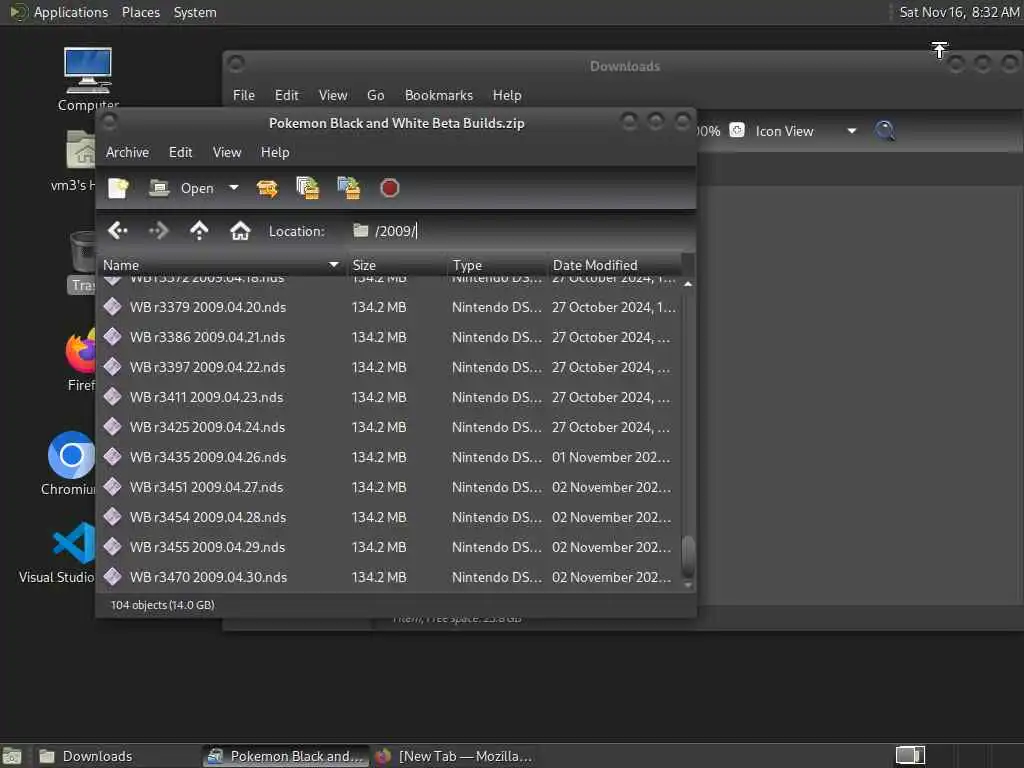
Task: Open the Archive menu
Action: pyautogui.click(x=127, y=152)
